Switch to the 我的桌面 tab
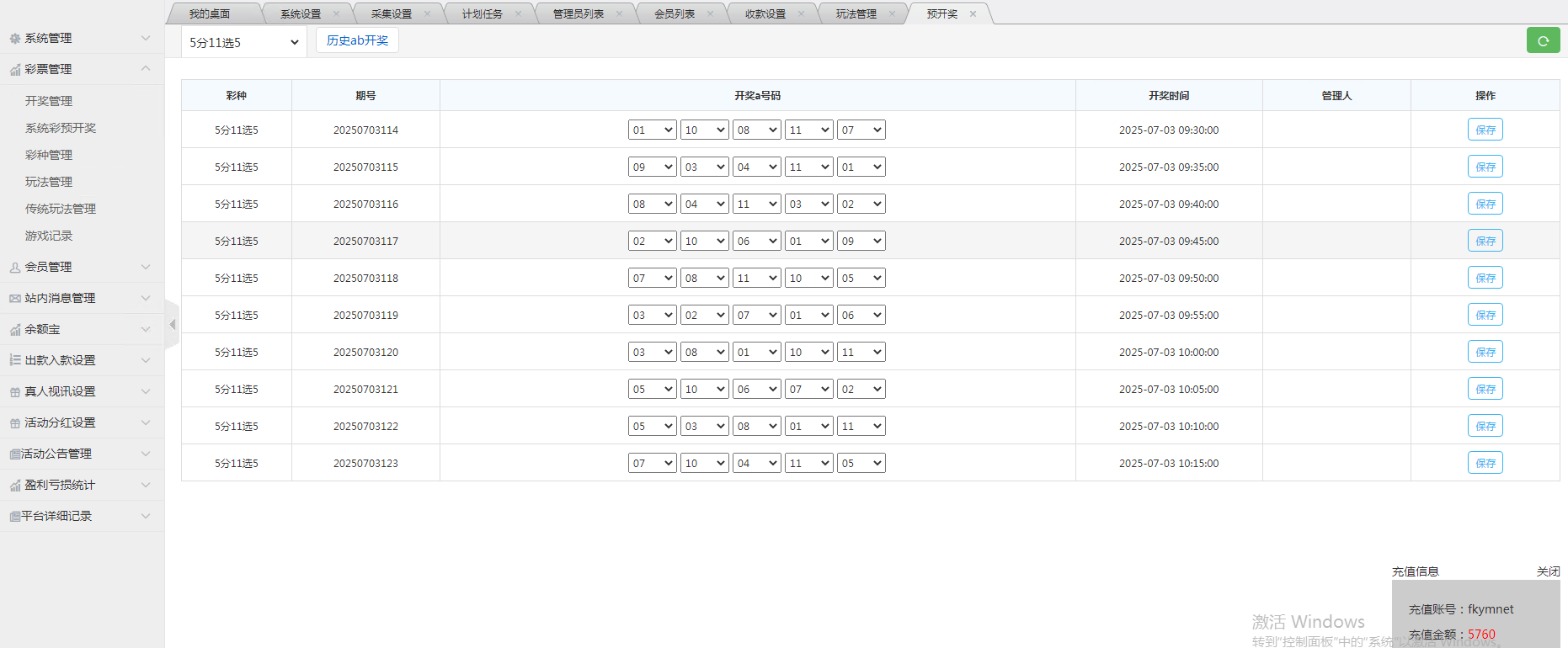Viewport: 1568px width, 648px height. pyautogui.click(x=210, y=13)
